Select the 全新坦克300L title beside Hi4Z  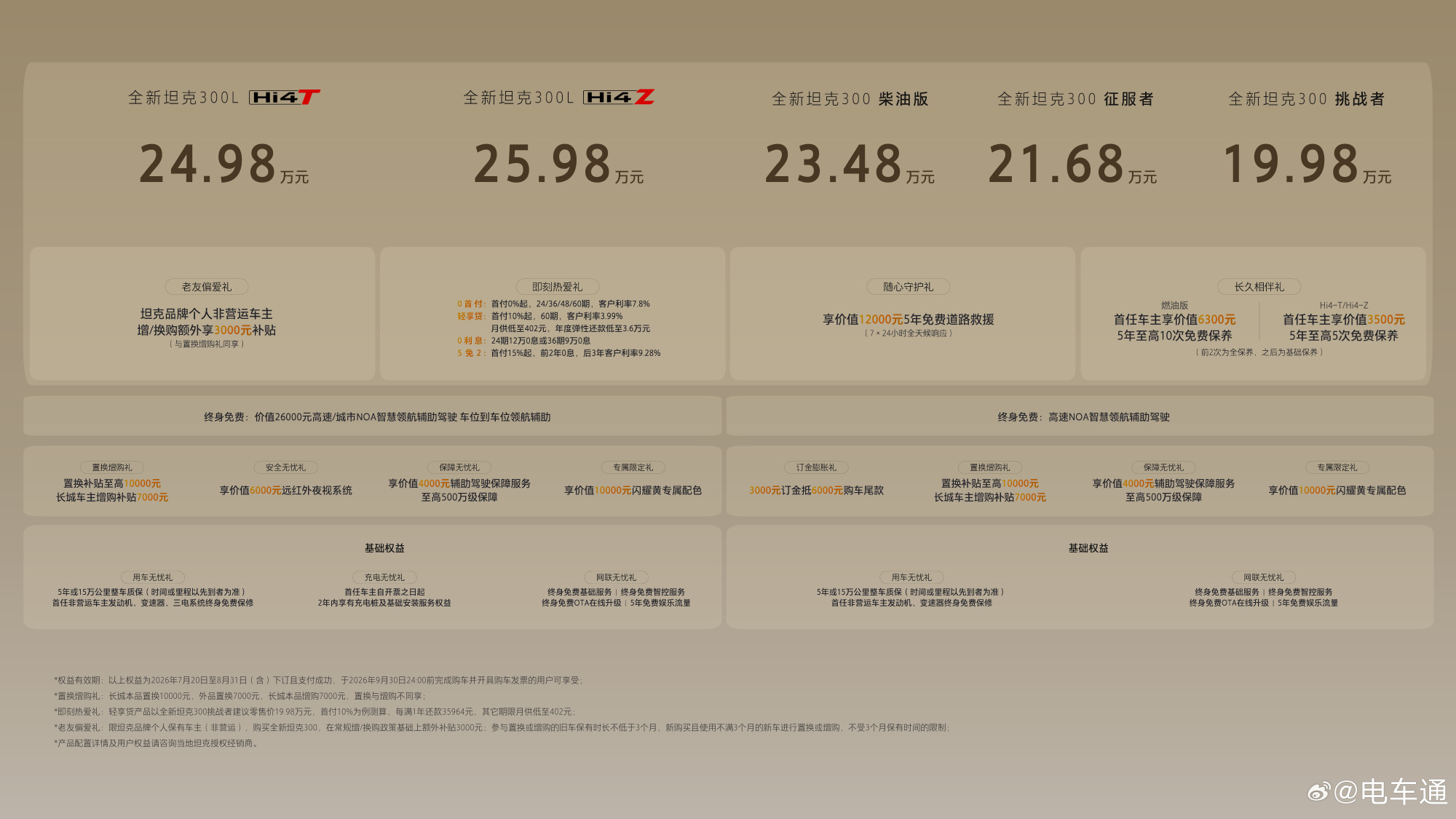[518, 98]
